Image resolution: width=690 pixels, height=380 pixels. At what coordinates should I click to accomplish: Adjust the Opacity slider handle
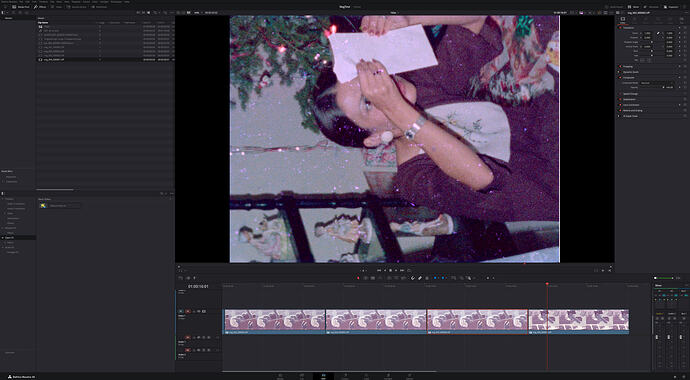pyautogui.click(x=663, y=87)
